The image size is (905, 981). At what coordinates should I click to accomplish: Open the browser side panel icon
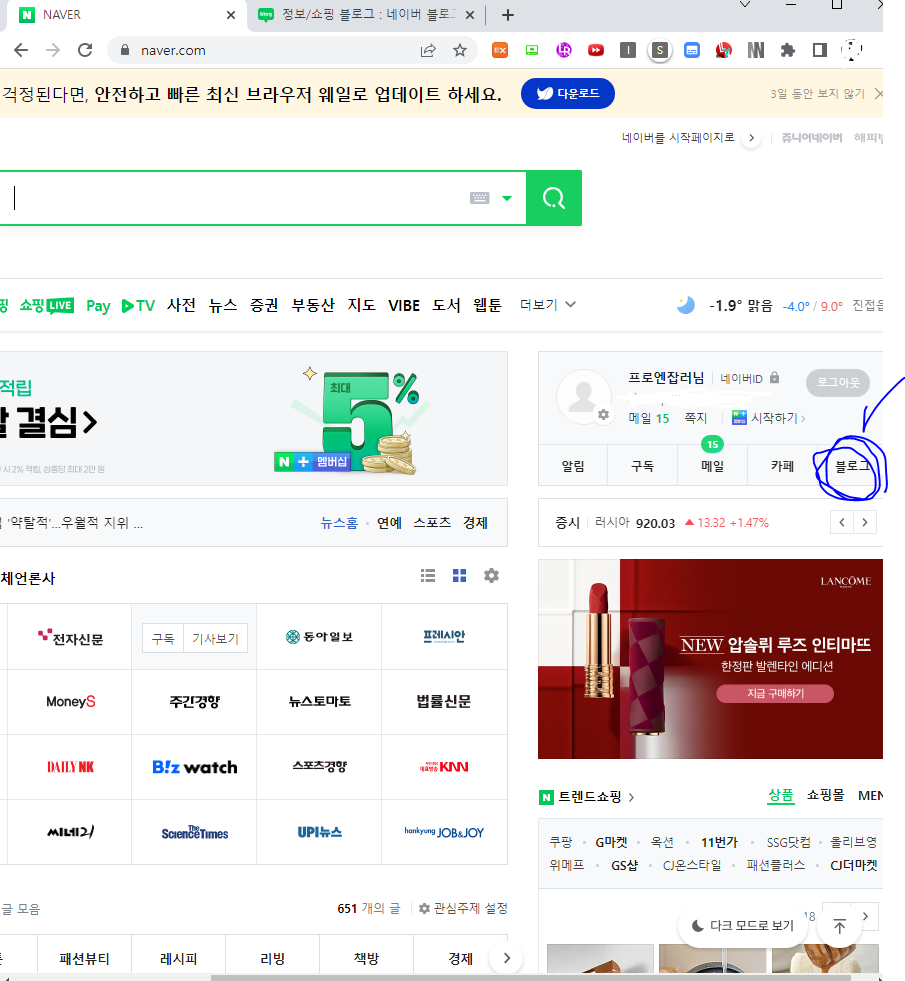coord(819,50)
